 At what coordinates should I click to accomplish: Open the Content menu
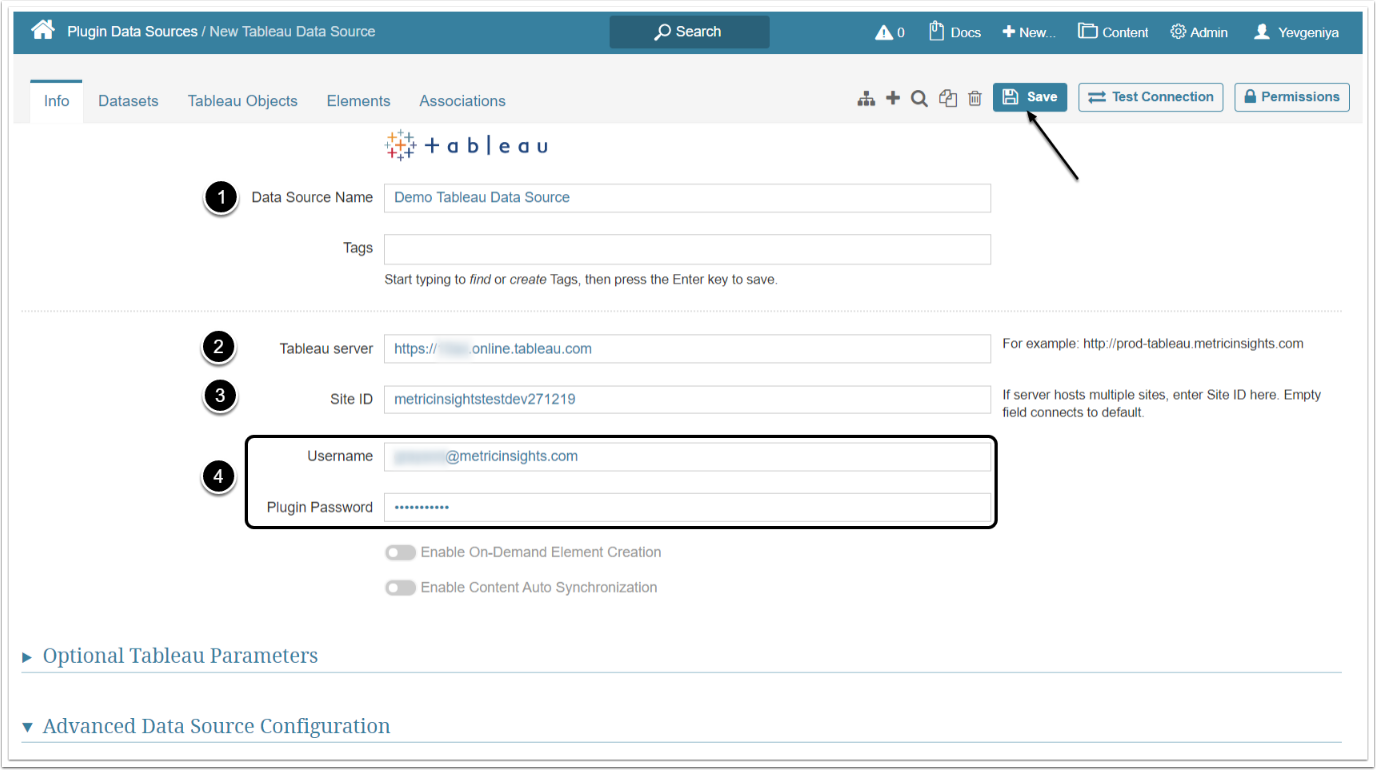pyautogui.click(x=1113, y=32)
